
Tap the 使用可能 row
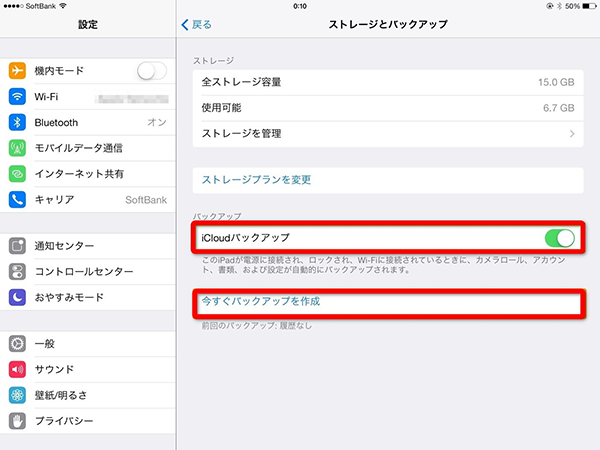[388, 108]
